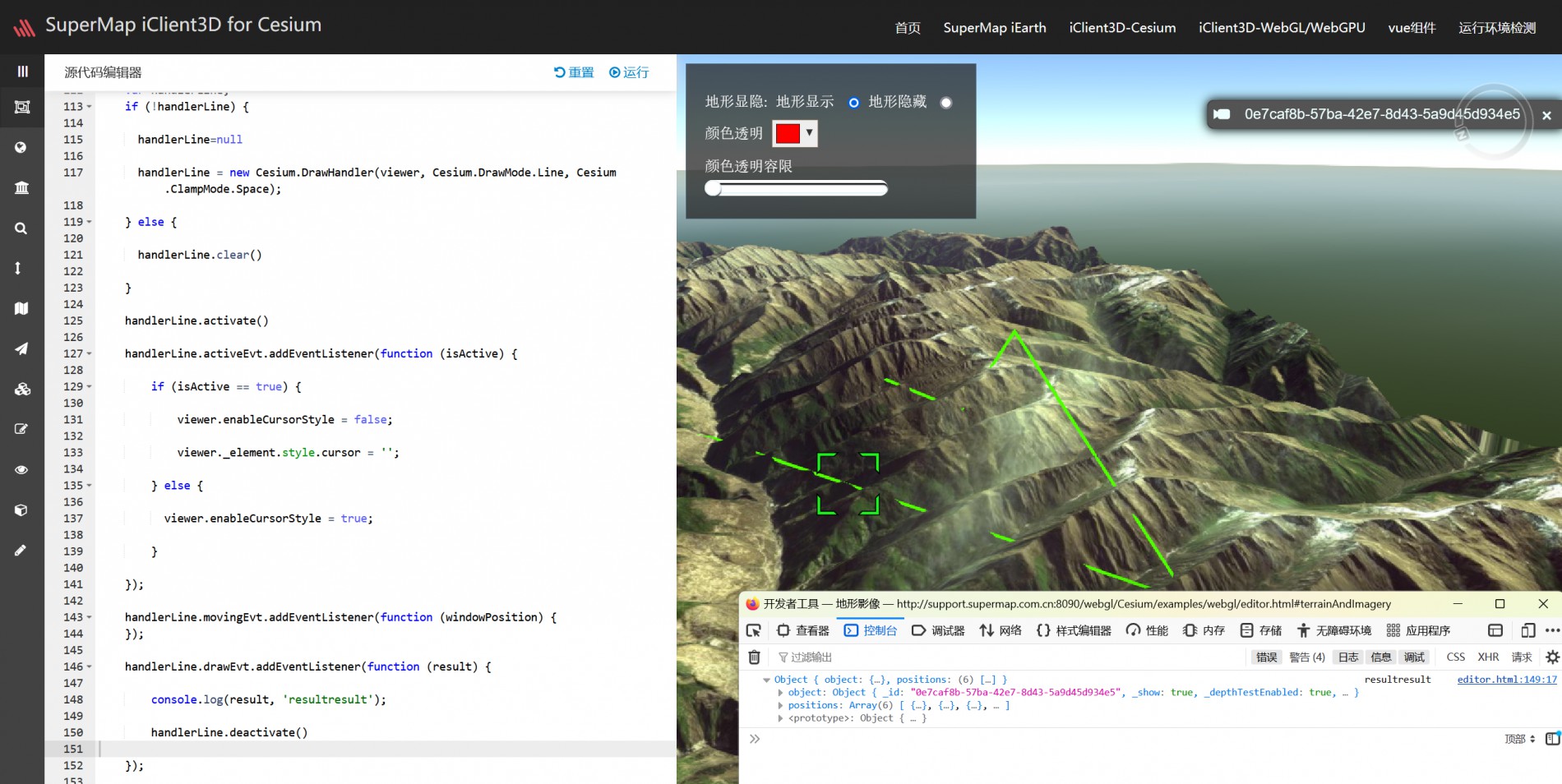Screen dimensions: 1562x784
Task: Open the console settings gear icon
Action: tap(1552, 657)
